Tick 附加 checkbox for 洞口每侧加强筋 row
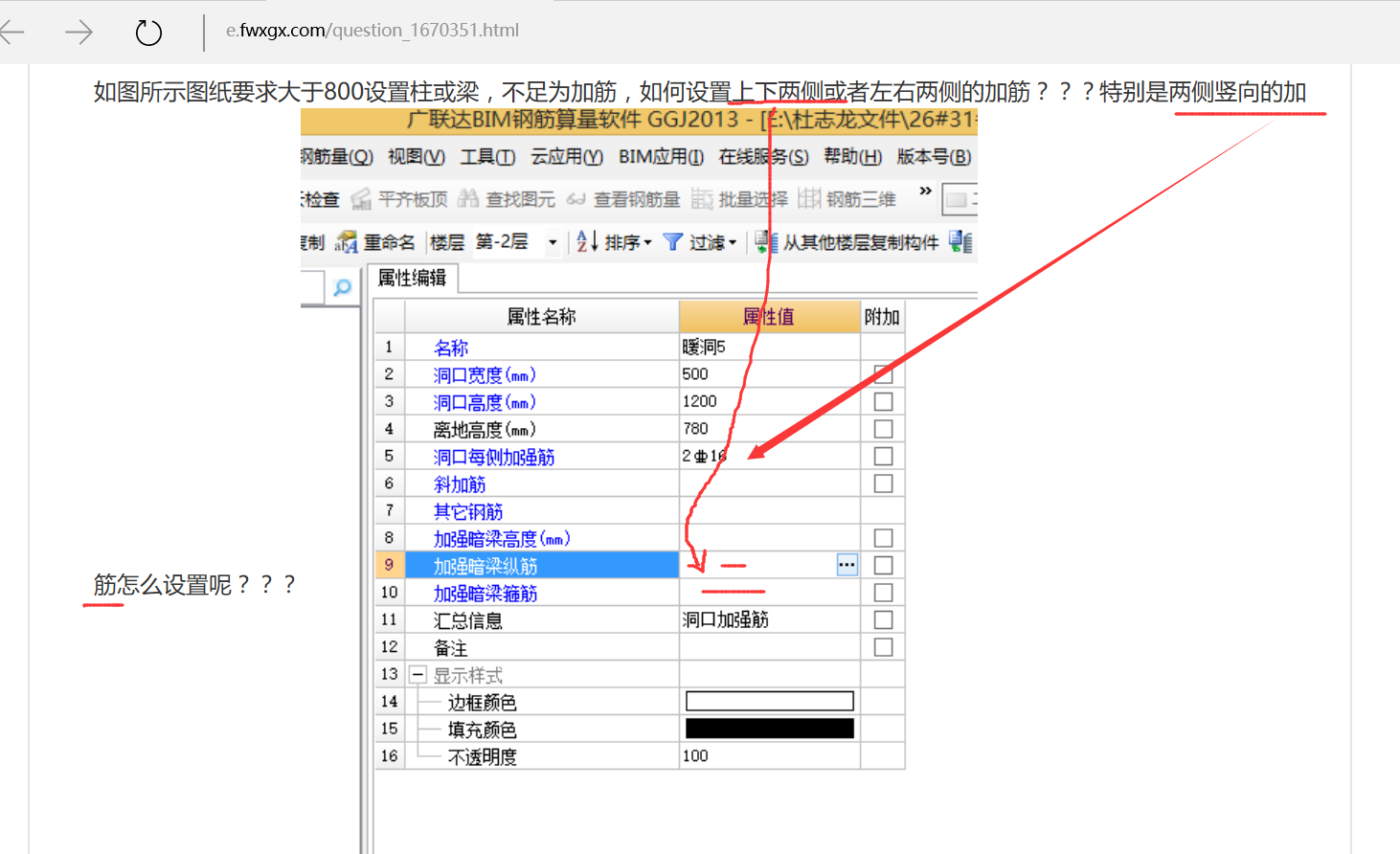The height and width of the screenshot is (854, 1400). click(883, 456)
